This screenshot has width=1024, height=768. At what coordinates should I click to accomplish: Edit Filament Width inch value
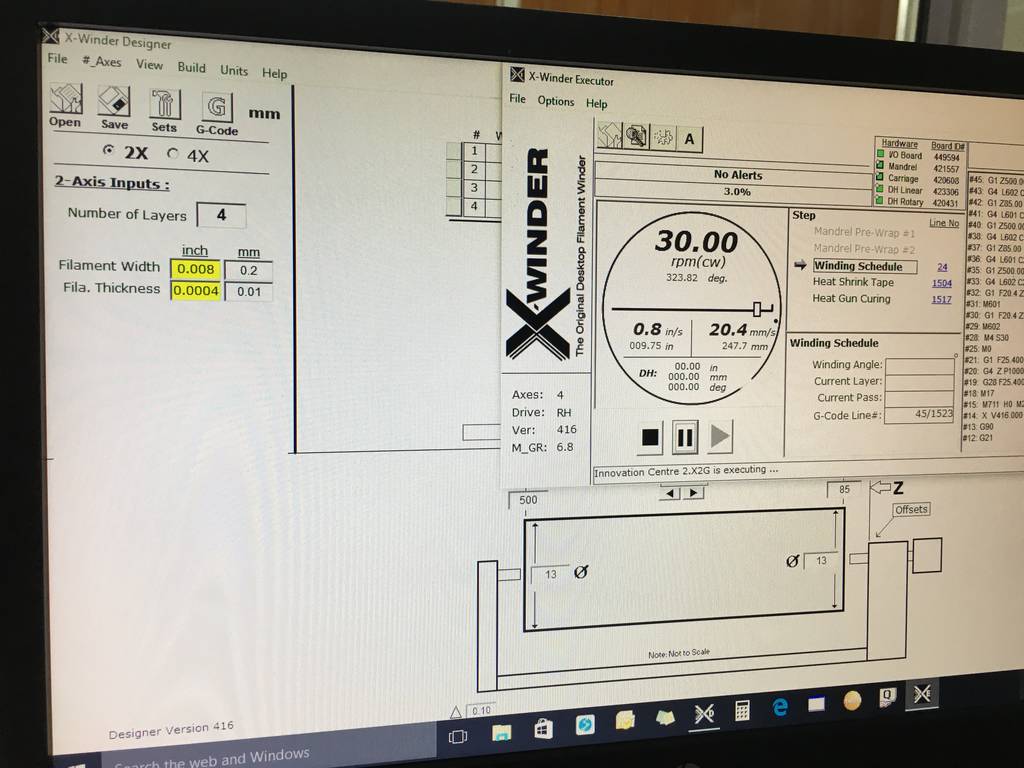pyautogui.click(x=195, y=269)
